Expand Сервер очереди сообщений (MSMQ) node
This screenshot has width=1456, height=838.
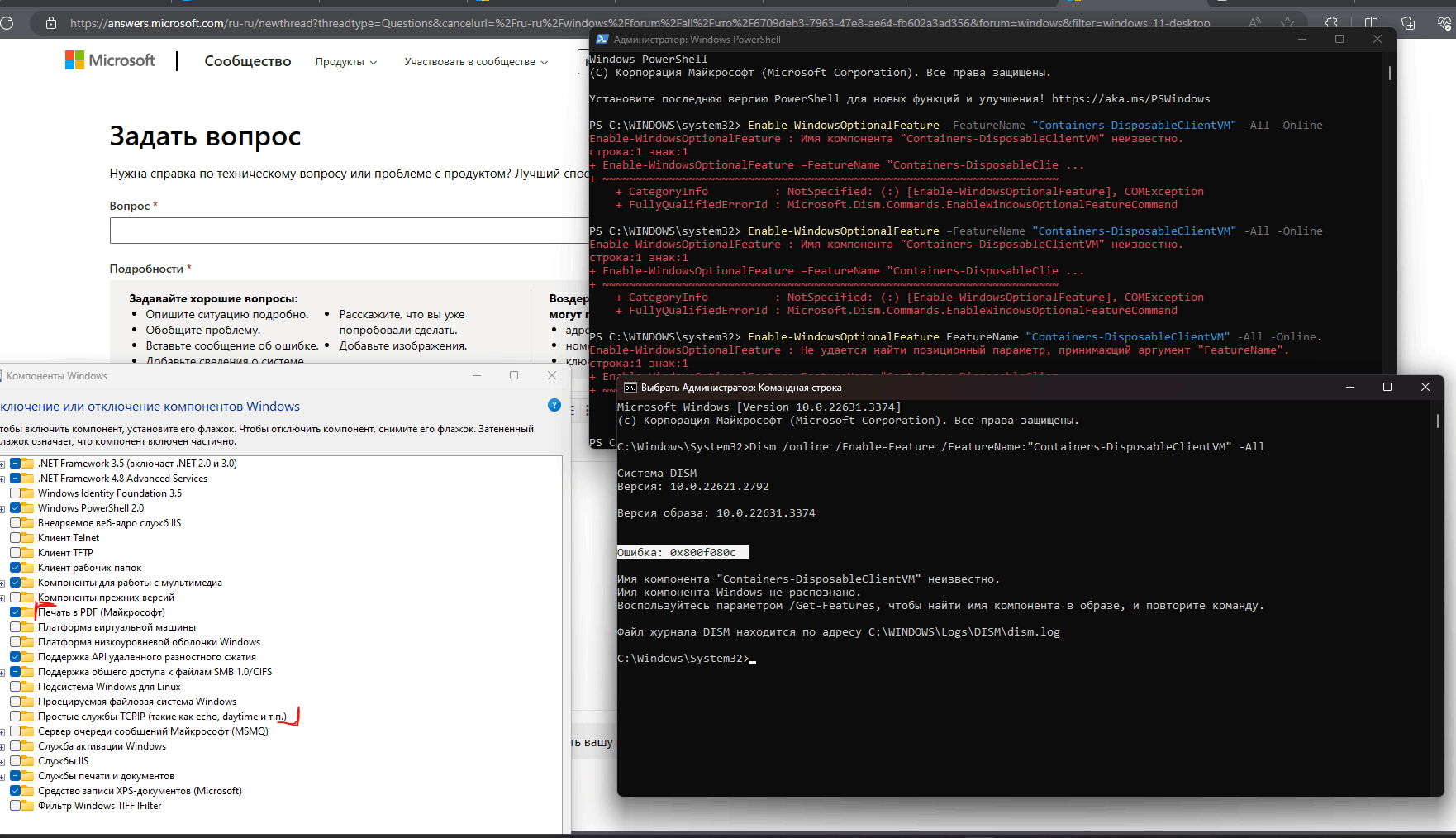2,731
